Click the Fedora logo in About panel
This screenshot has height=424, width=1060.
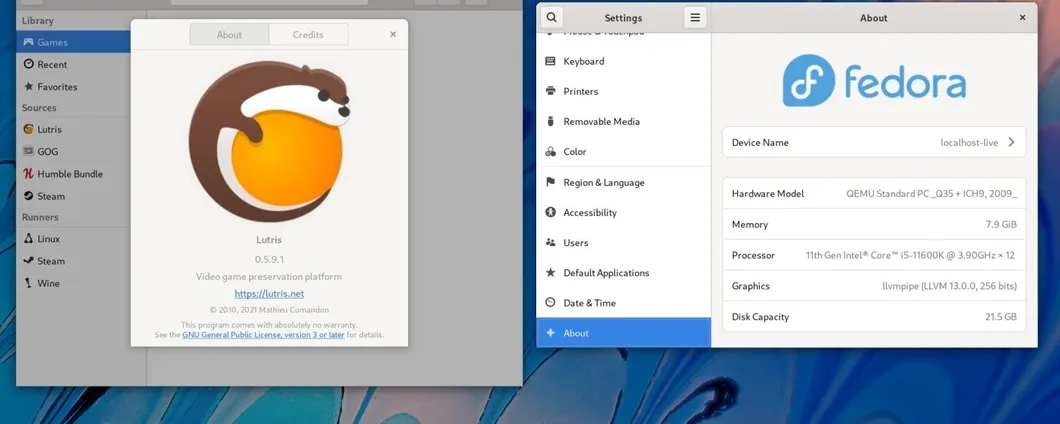(x=874, y=80)
